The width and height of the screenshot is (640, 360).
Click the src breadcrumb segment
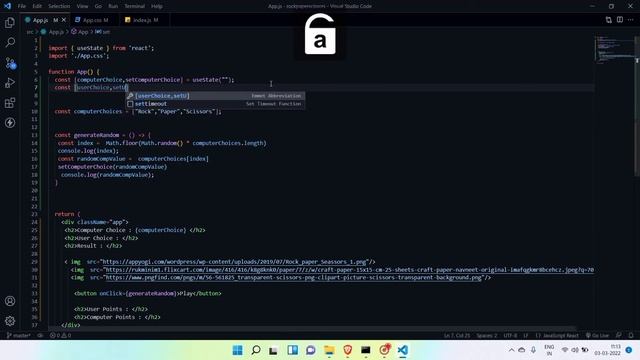pos(29,32)
